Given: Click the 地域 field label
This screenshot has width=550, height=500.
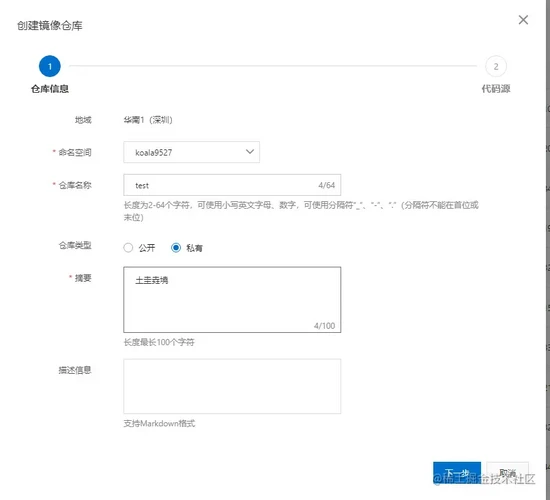Looking at the screenshot, I should pyautogui.click(x=83, y=120).
